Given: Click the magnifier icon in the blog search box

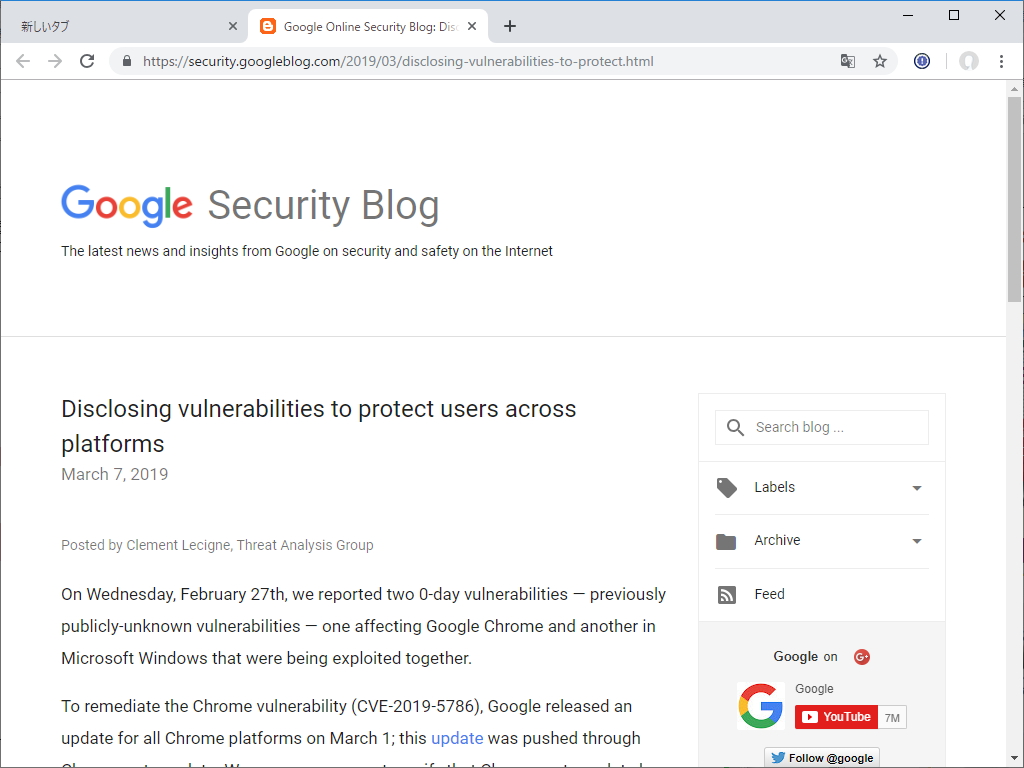Looking at the screenshot, I should (735, 427).
